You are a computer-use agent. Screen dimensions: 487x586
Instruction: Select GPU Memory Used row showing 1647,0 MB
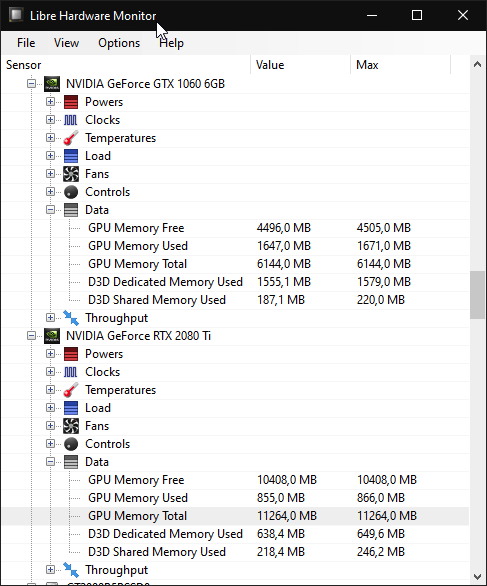(x=235, y=246)
